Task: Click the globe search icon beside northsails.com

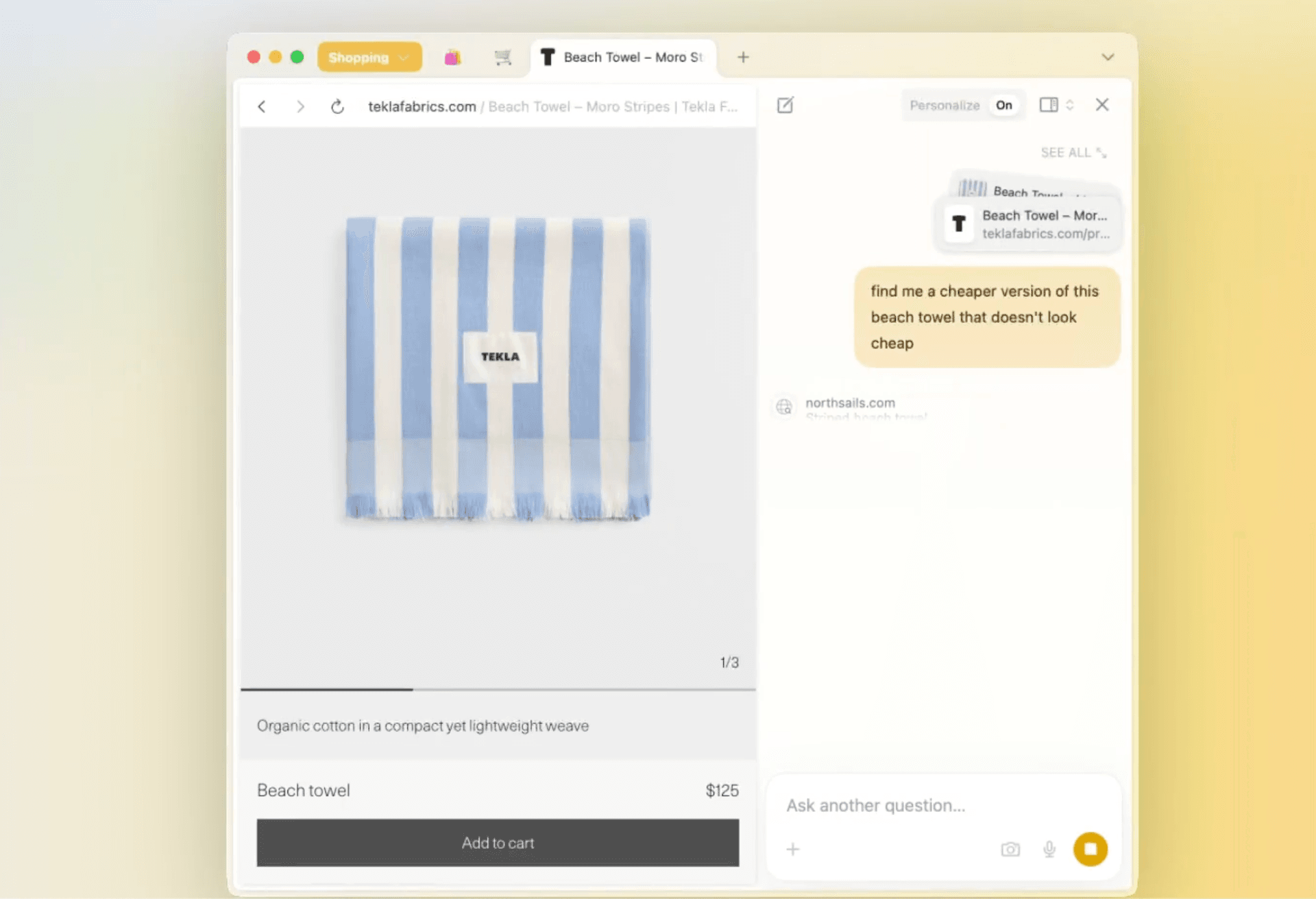Action: pyautogui.click(x=784, y=407)
